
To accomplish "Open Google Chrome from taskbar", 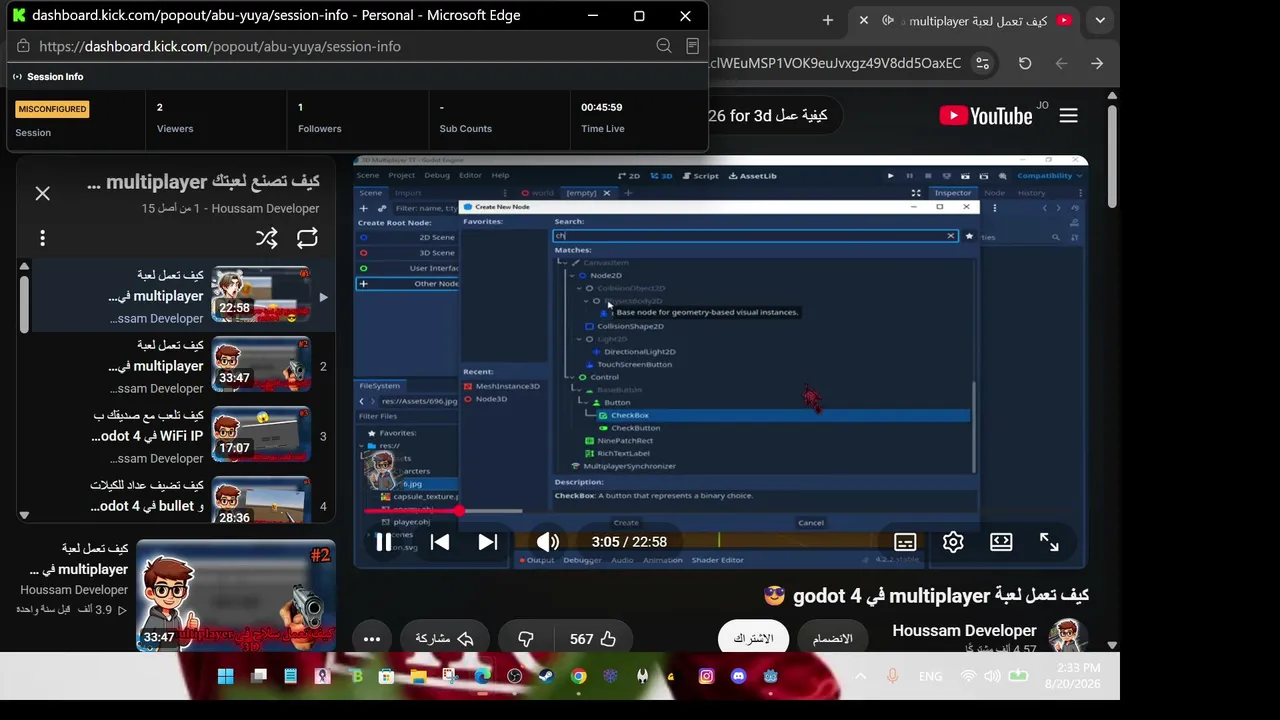I will coord(578,676).
